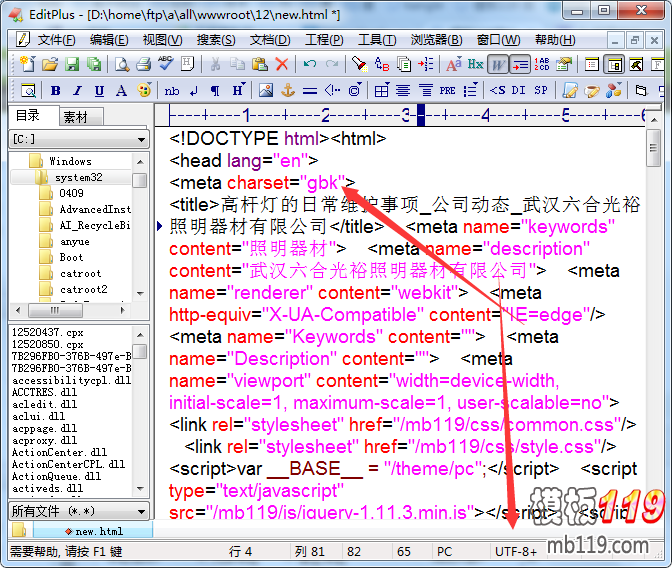Click the Save All icon
Screen dimensions: 672x568
tap(93, 64)
